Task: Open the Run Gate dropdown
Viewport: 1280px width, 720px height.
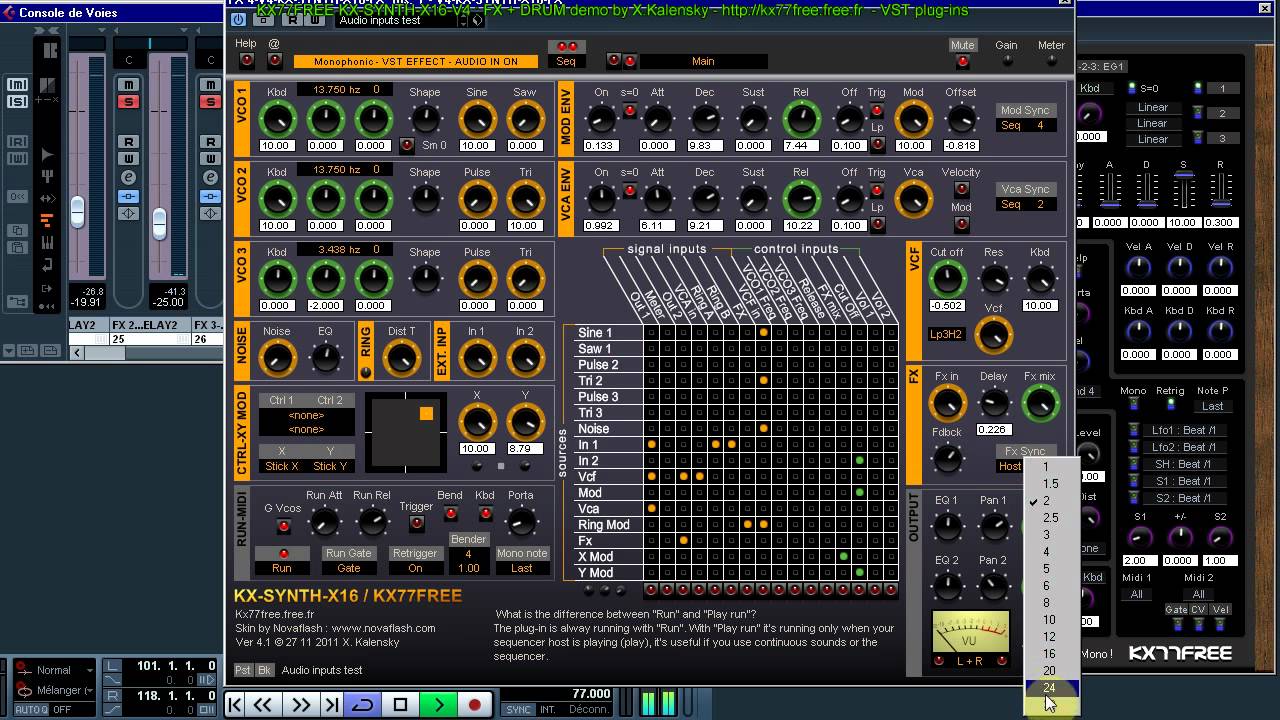Action: tap(348, 568)
